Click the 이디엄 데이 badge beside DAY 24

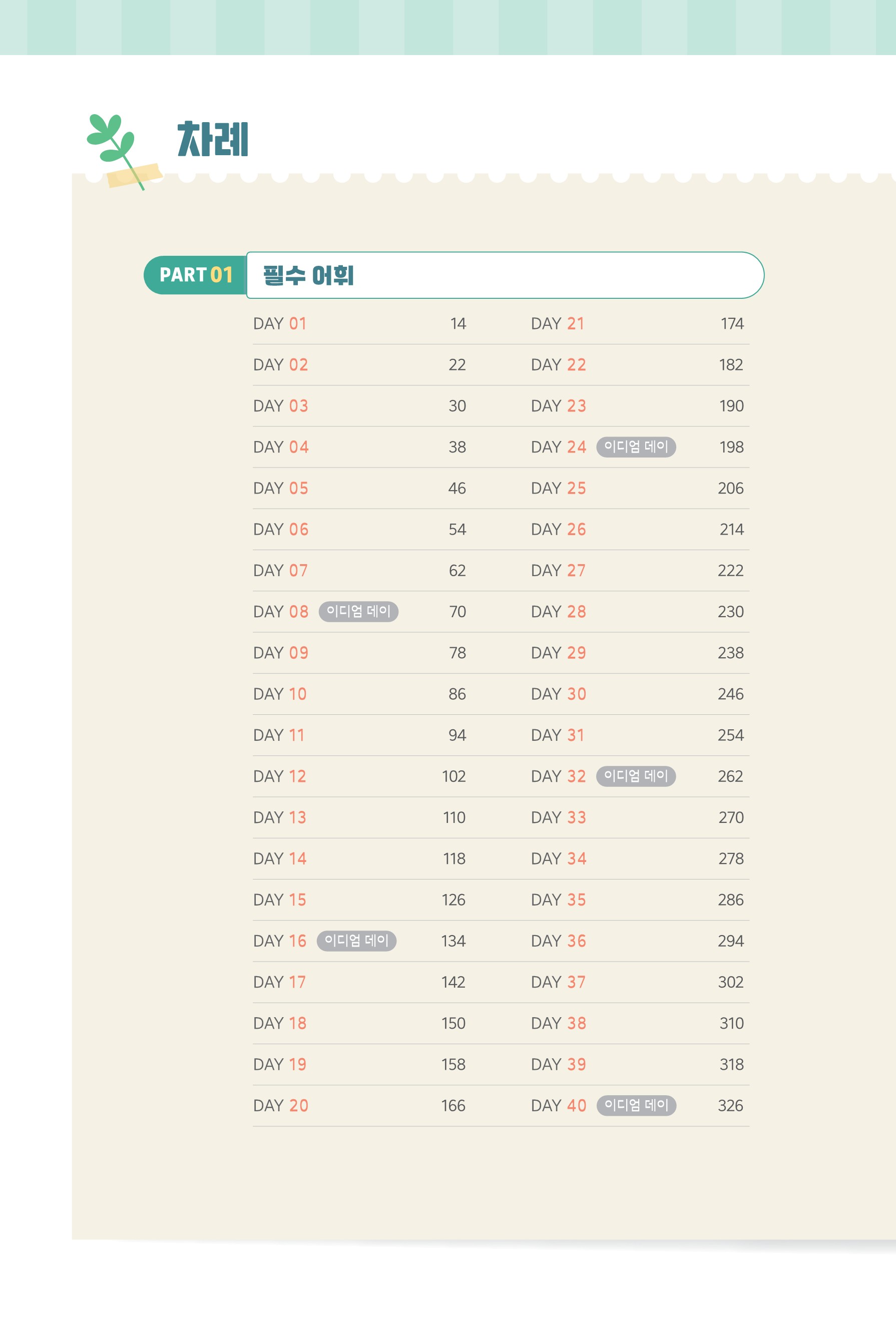(x=635, y=447)
